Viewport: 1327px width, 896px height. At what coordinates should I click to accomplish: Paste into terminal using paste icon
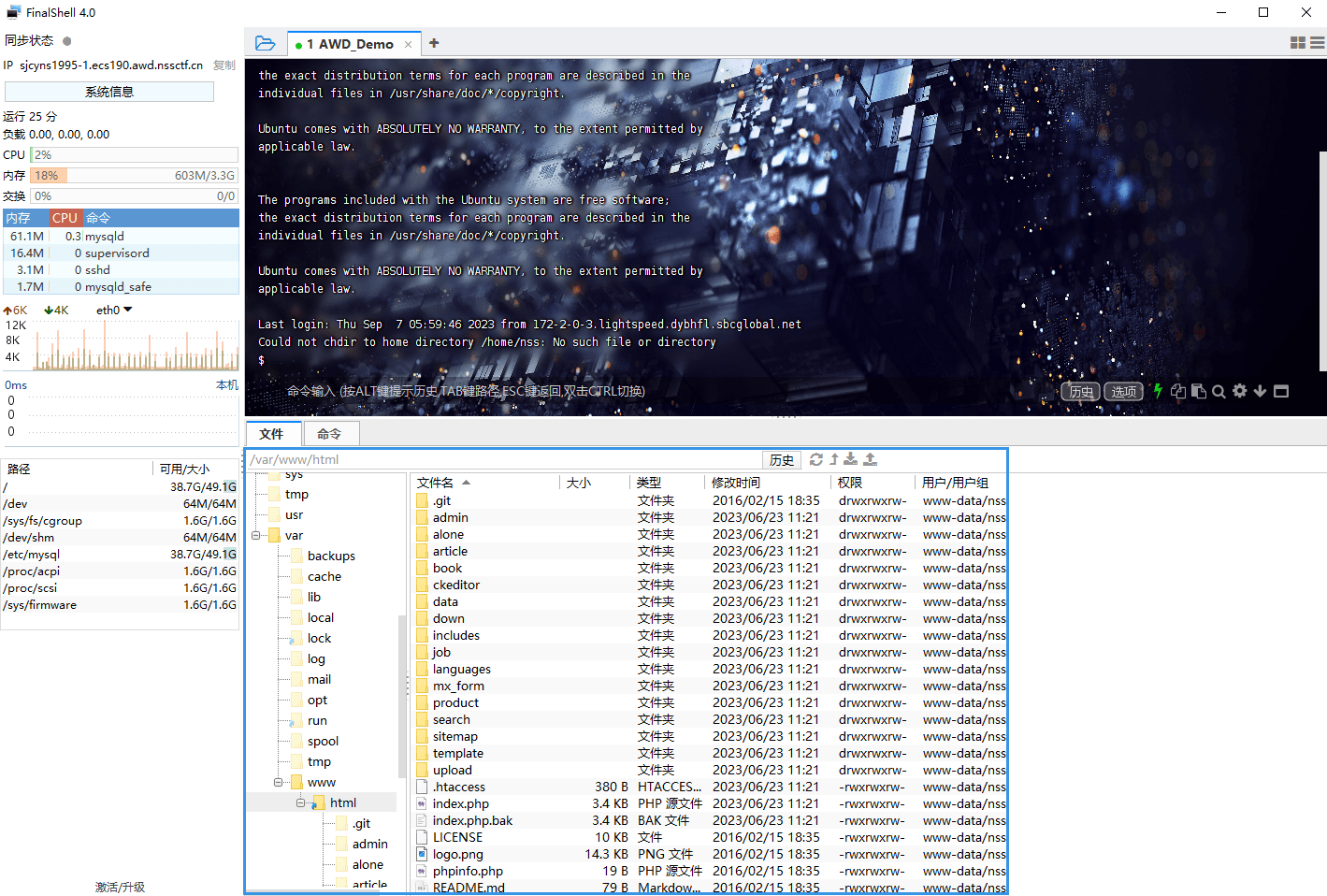pyautogui.click(x=1199, y=391)
